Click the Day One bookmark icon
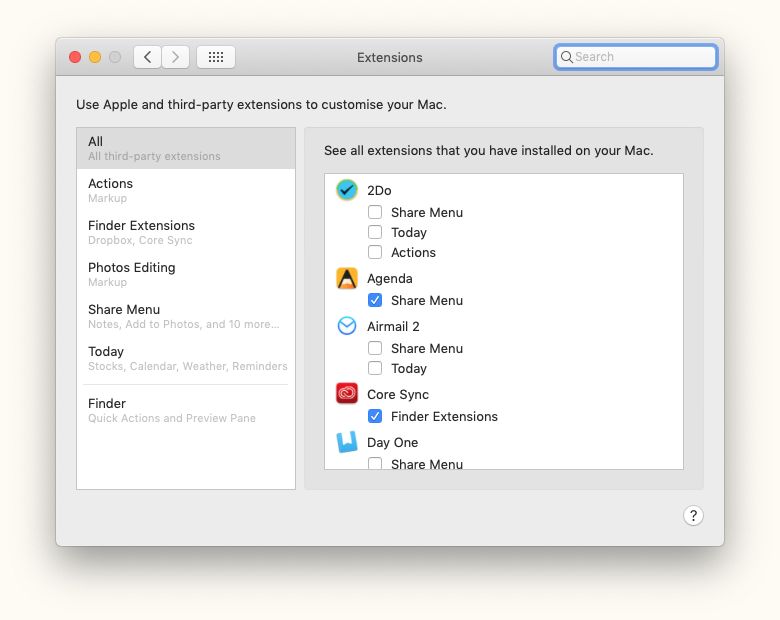The width and height of the screenshot is (780, 620). tap(347, 442)
